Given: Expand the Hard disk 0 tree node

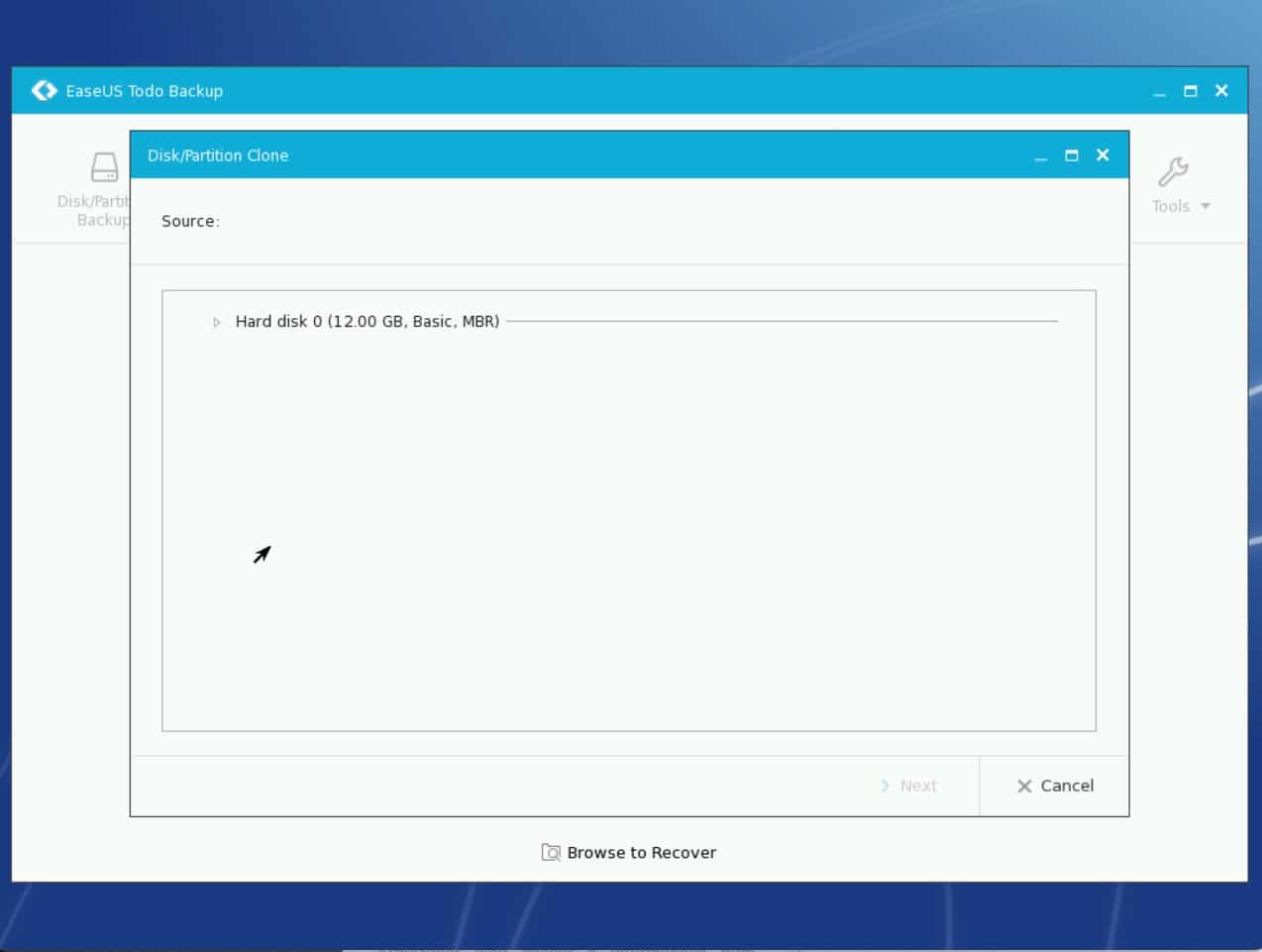Looking at the screenshot, I should pyautogui.click(x=216, y=322).
